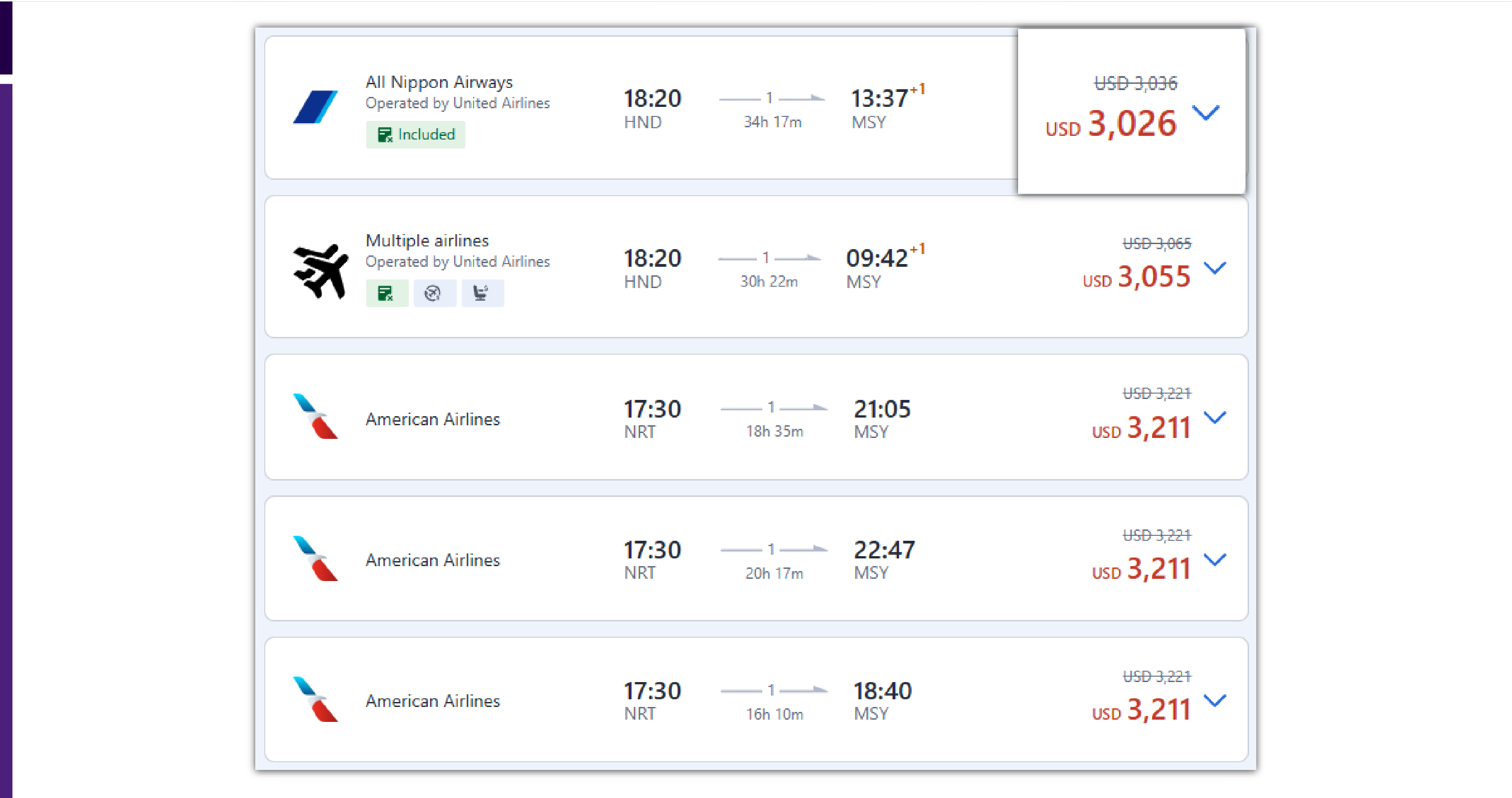The image size is (1512, 798).
Task: Click American Airlines logo for 16h 10m flight
Action: pos(315,699)
